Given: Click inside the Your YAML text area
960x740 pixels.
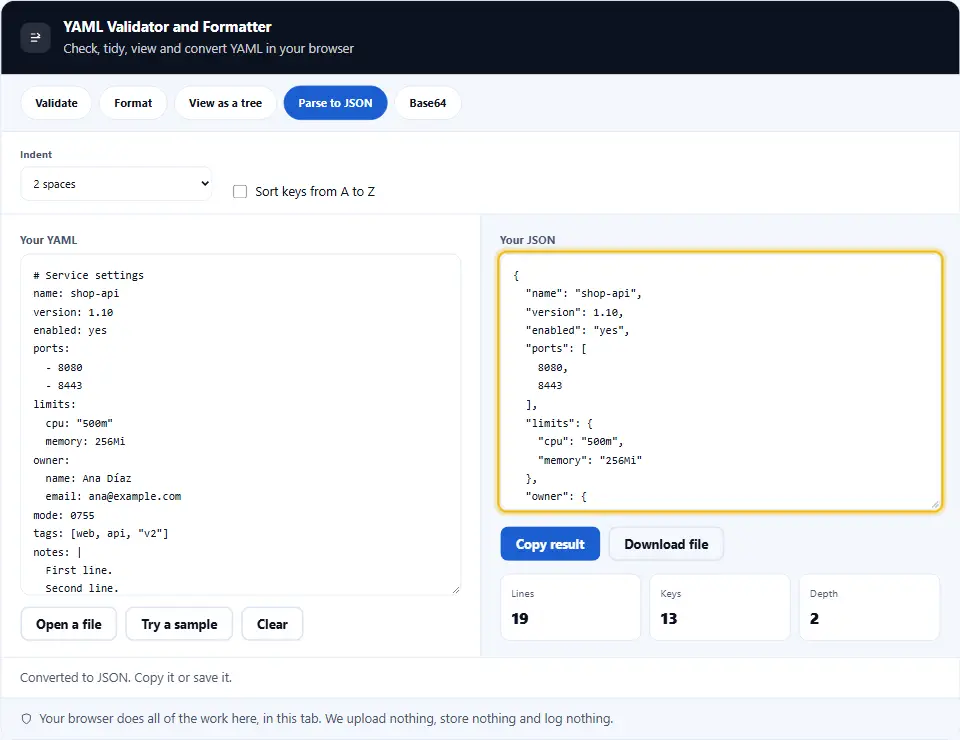Looking at the screenshot, I should coord(241,424).
